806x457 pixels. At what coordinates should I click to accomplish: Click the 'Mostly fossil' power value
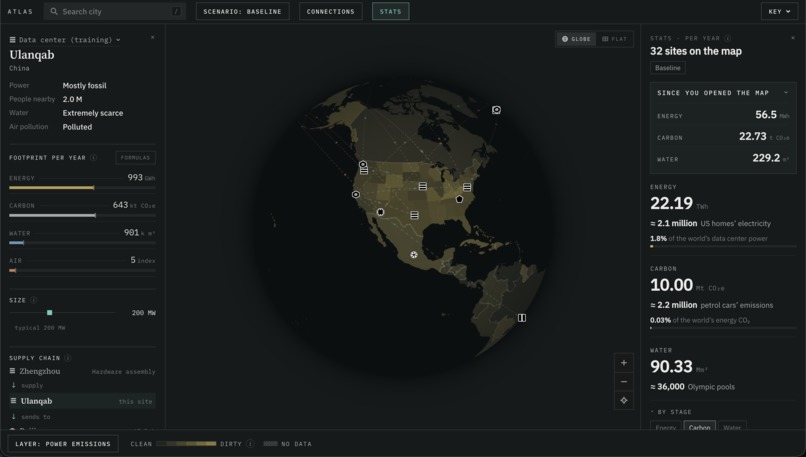click(x=84, y=85)
